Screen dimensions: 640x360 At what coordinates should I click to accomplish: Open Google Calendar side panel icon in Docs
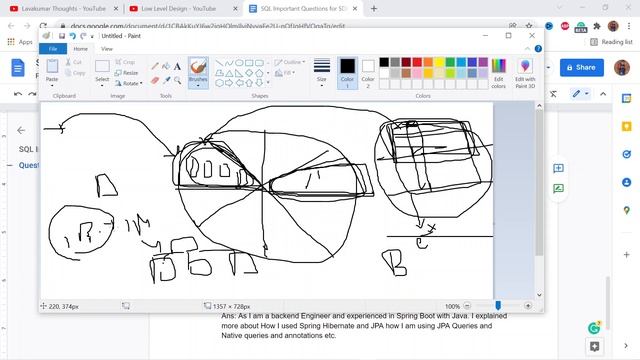tap(627, 98)
